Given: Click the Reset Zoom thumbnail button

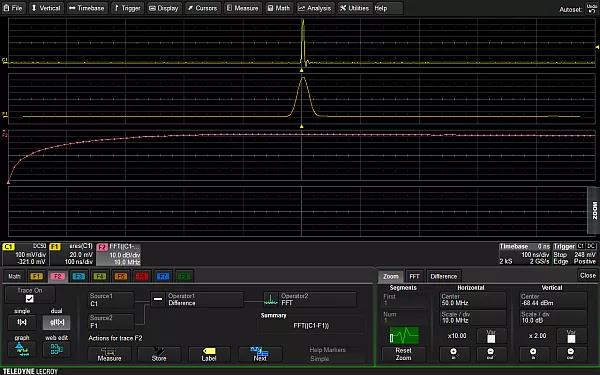Looking at the screenshot, I should point(404,336).
